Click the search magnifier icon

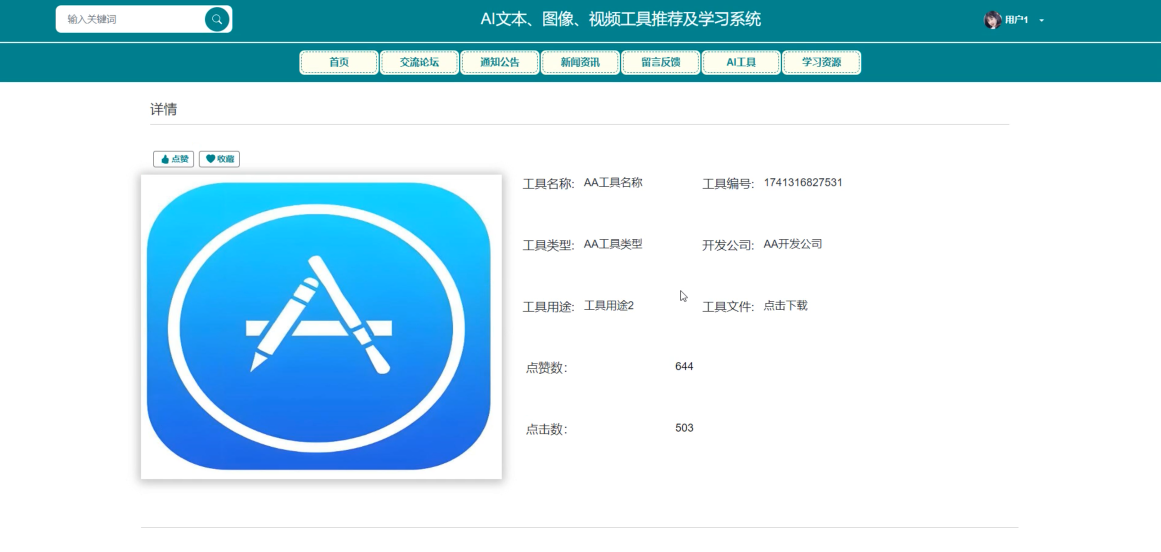tap(216, 19)
